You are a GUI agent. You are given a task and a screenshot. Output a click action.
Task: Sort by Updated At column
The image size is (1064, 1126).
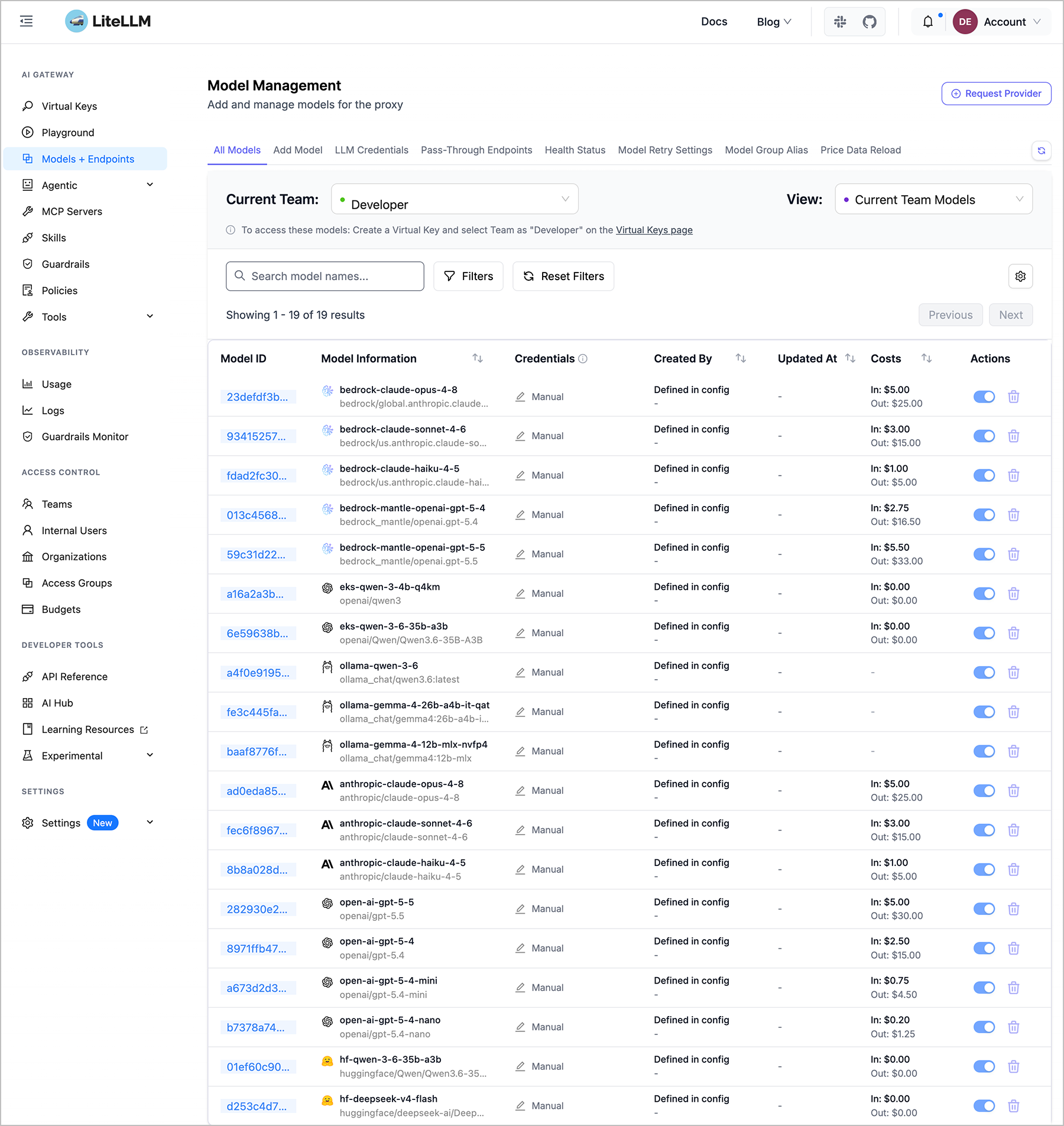pyautogui.click(x=850, y=358)
